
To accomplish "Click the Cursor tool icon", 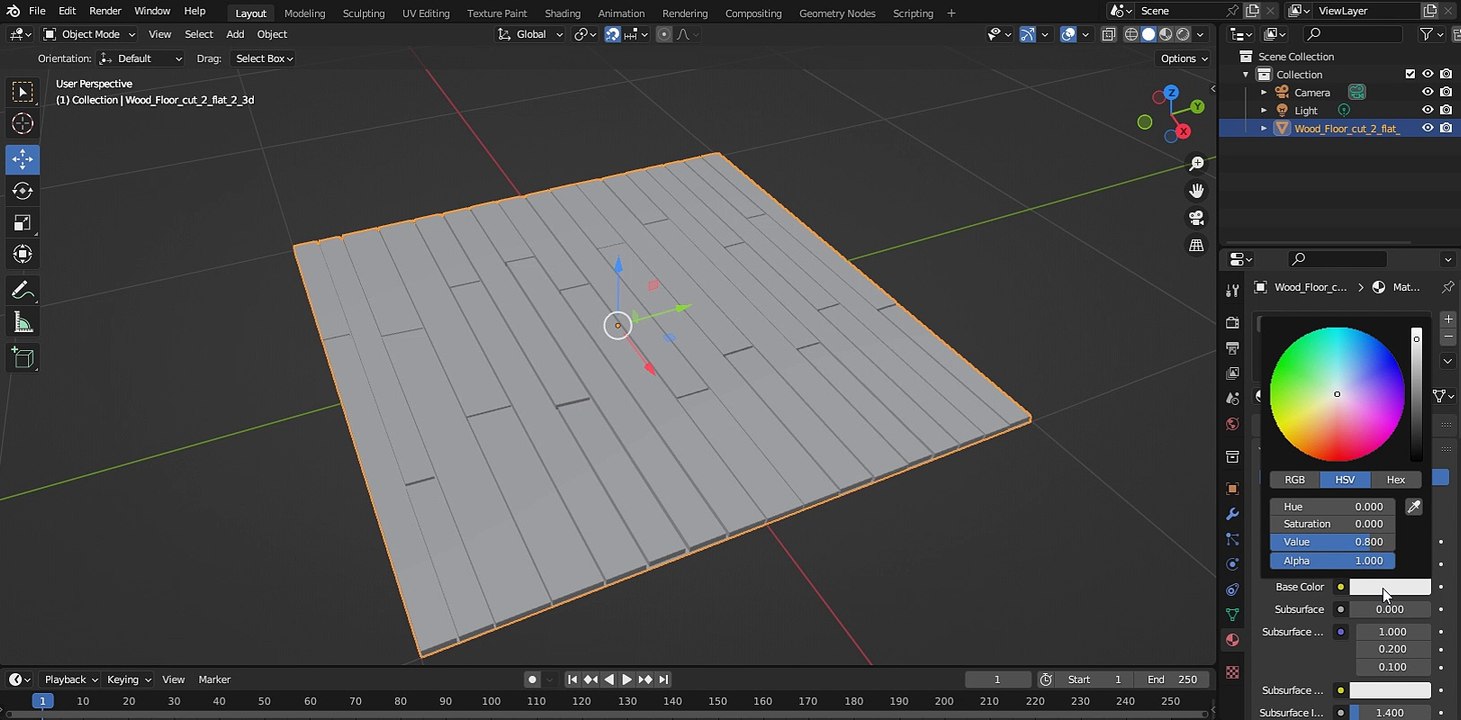I will [x=22, y=124].
